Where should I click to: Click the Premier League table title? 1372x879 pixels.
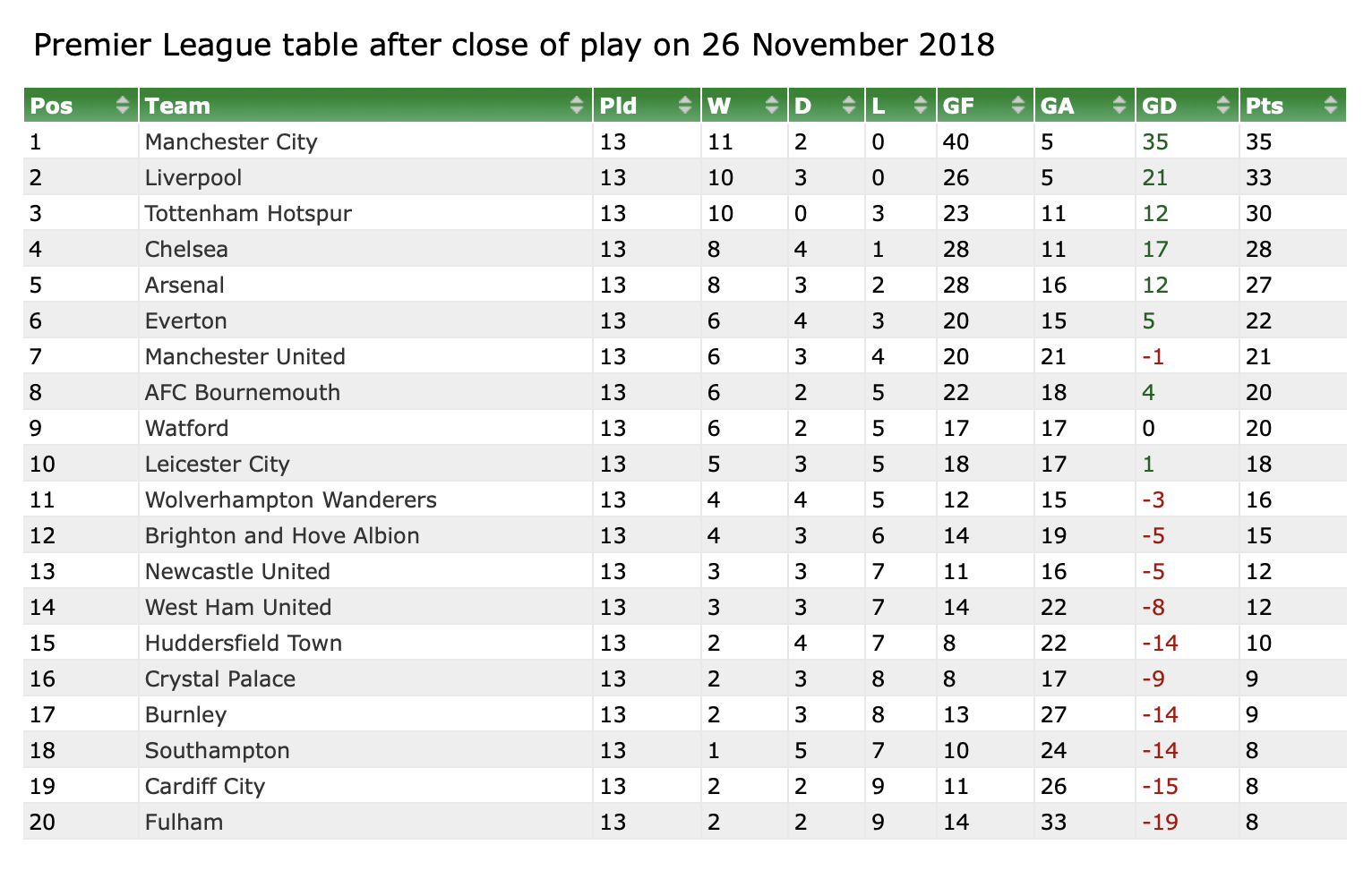514,45
